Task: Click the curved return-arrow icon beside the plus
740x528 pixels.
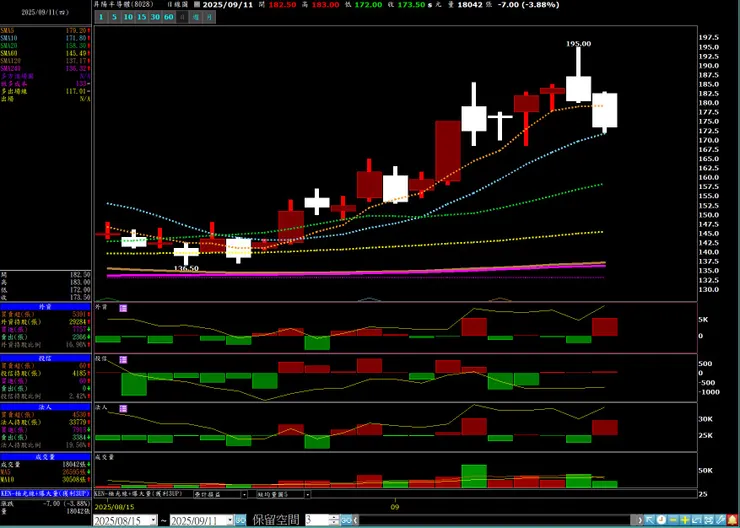Action: (697, 520)
